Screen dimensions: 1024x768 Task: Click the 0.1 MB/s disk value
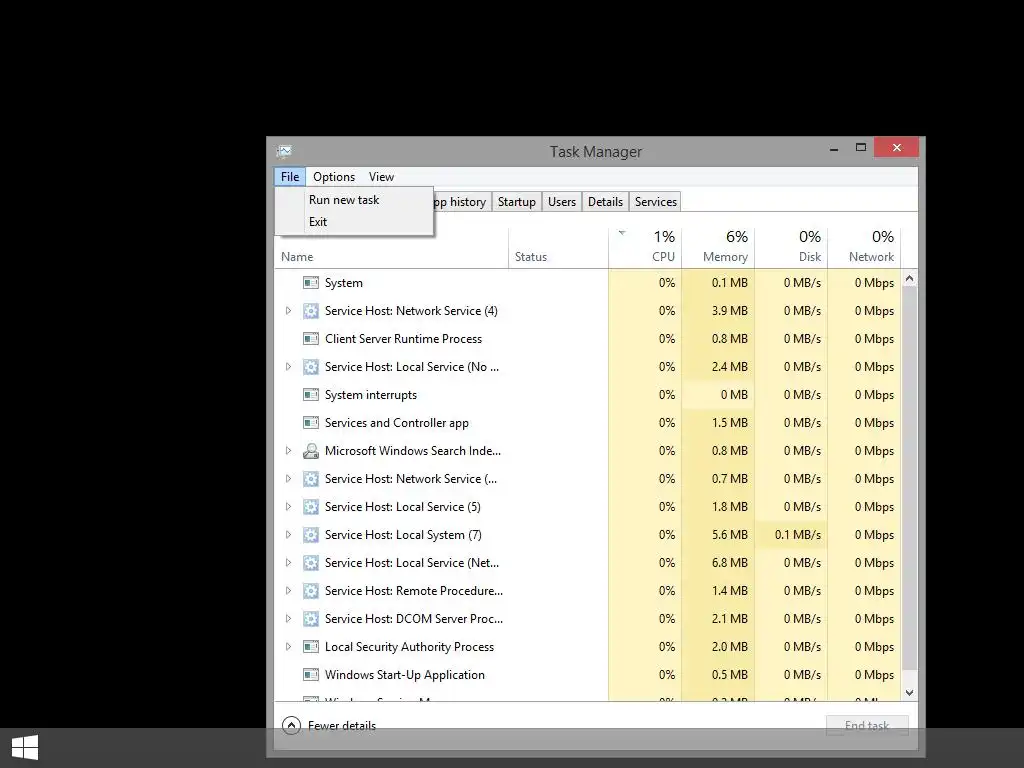[797, 535]
